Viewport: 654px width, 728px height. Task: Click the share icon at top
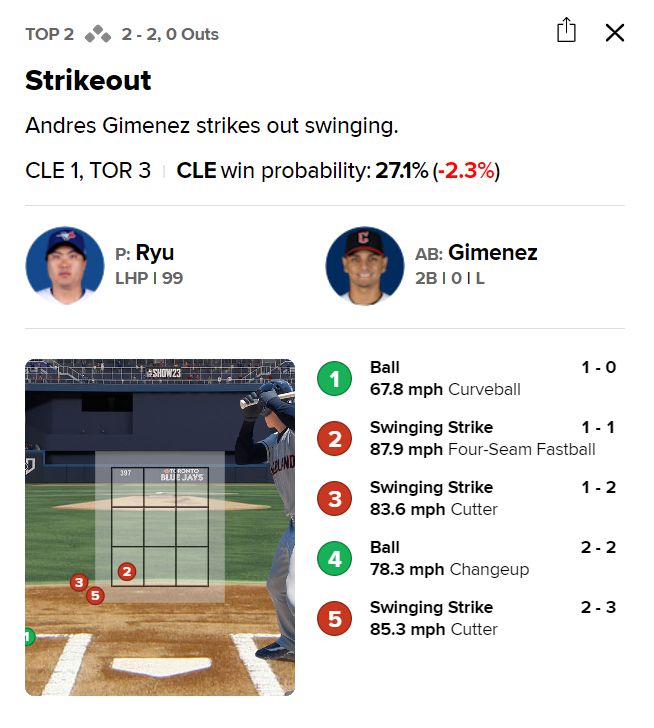click(566, 31)
